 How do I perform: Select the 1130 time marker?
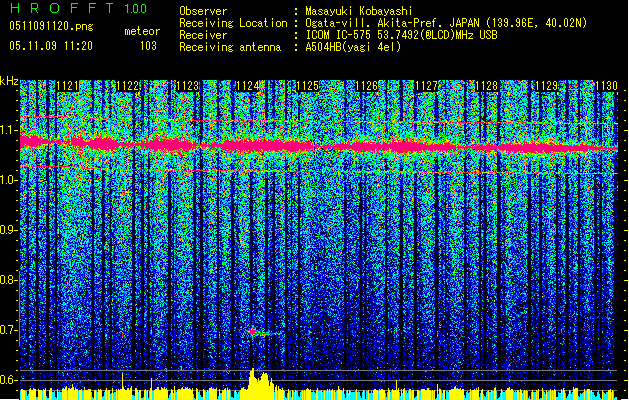point(606,87)
